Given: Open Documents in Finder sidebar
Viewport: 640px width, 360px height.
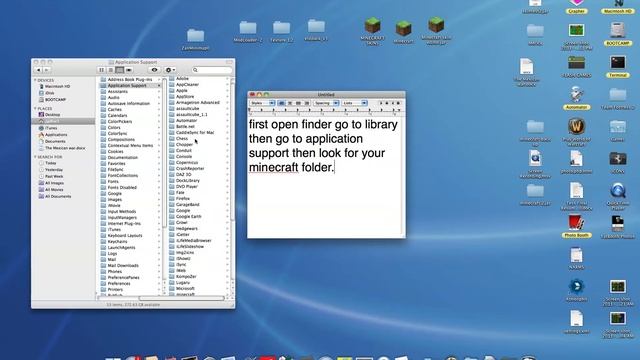Looking at the screenshot, I should tap(52, 141).
